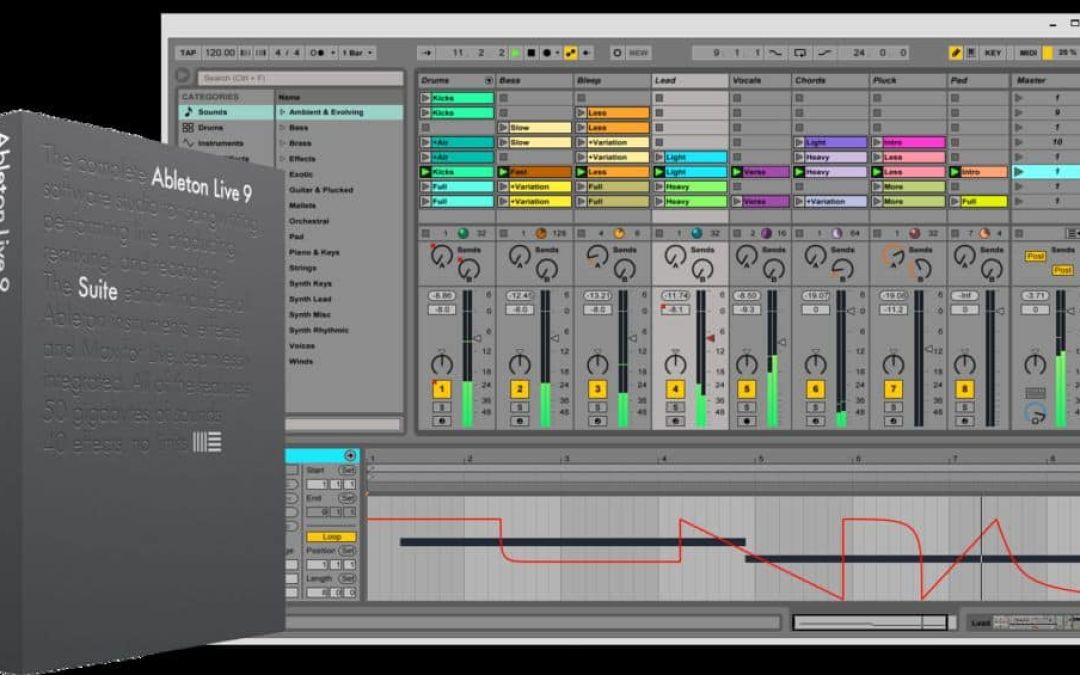
Task: Arm the Pluck track for recording
Action: point(893,421)
